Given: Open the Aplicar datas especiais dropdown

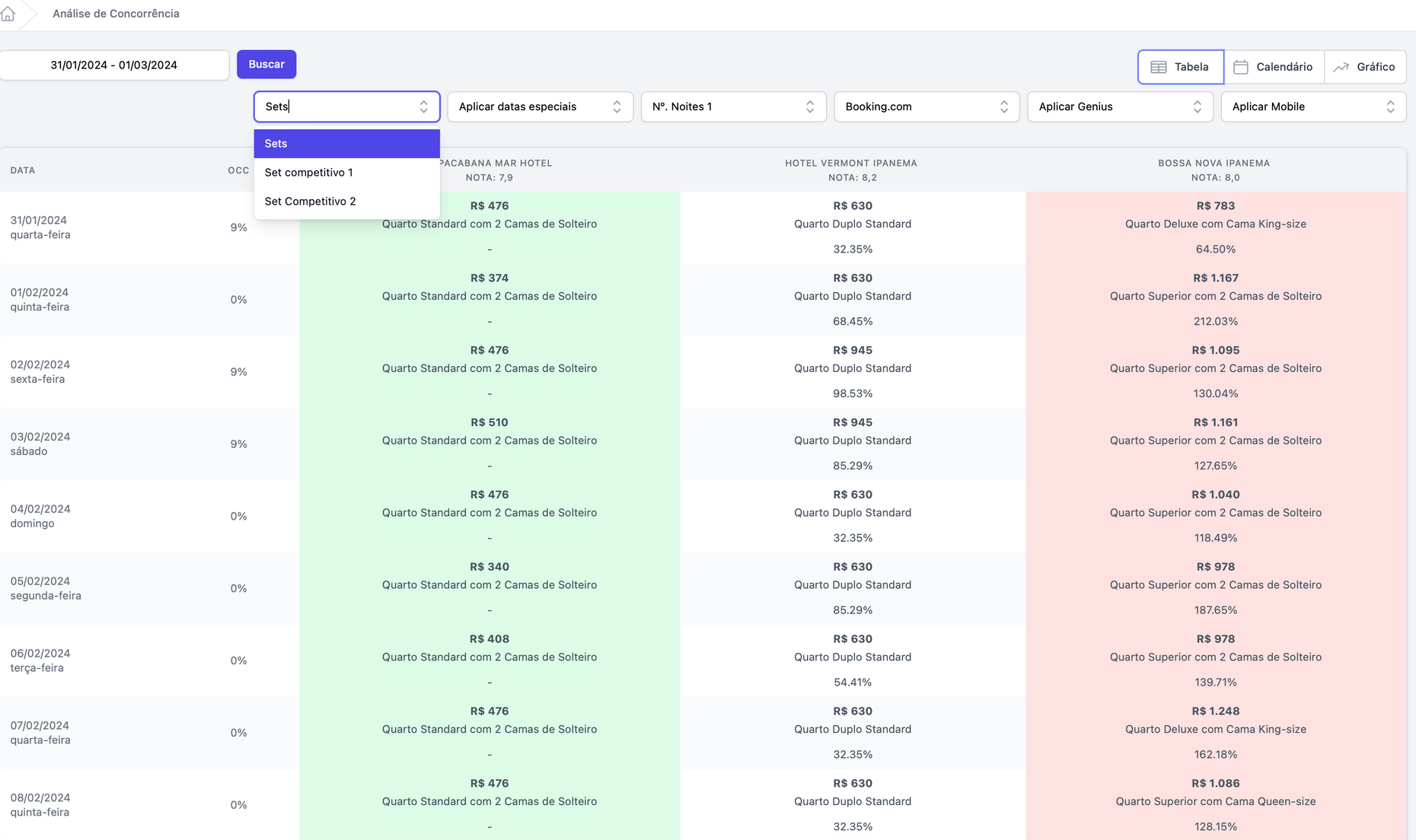Looking at the screenshot, I should pyautogui.click(x=540, y=107).
